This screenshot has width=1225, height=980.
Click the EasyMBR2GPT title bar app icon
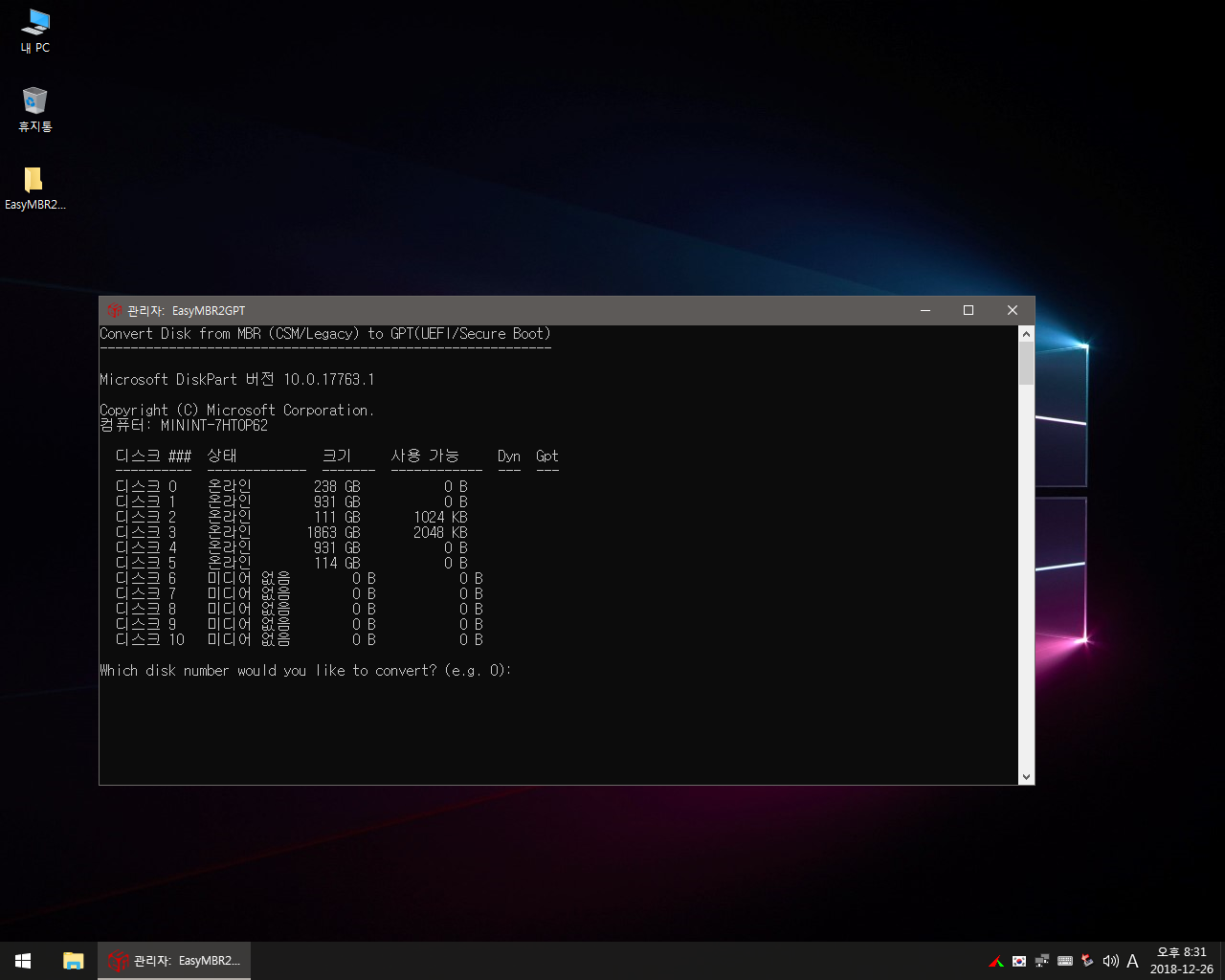pos(116,311)
